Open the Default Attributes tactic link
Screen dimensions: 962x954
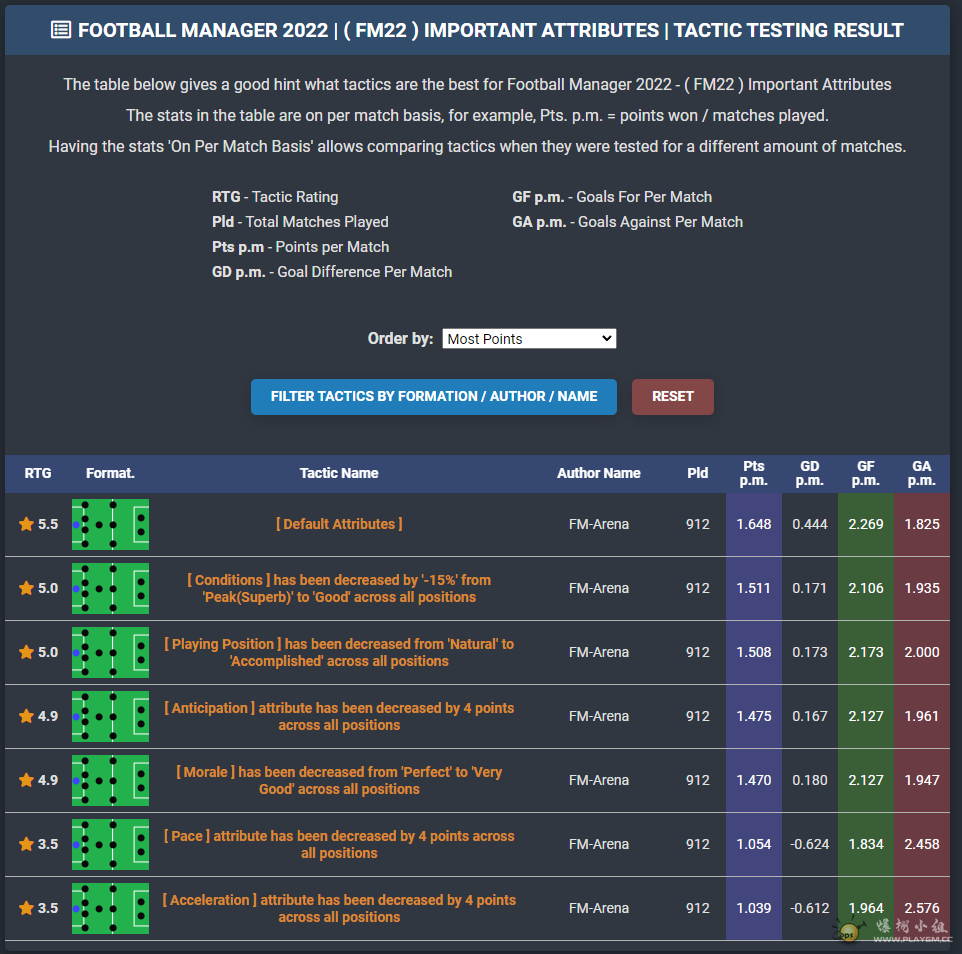[x=339, y=524]
